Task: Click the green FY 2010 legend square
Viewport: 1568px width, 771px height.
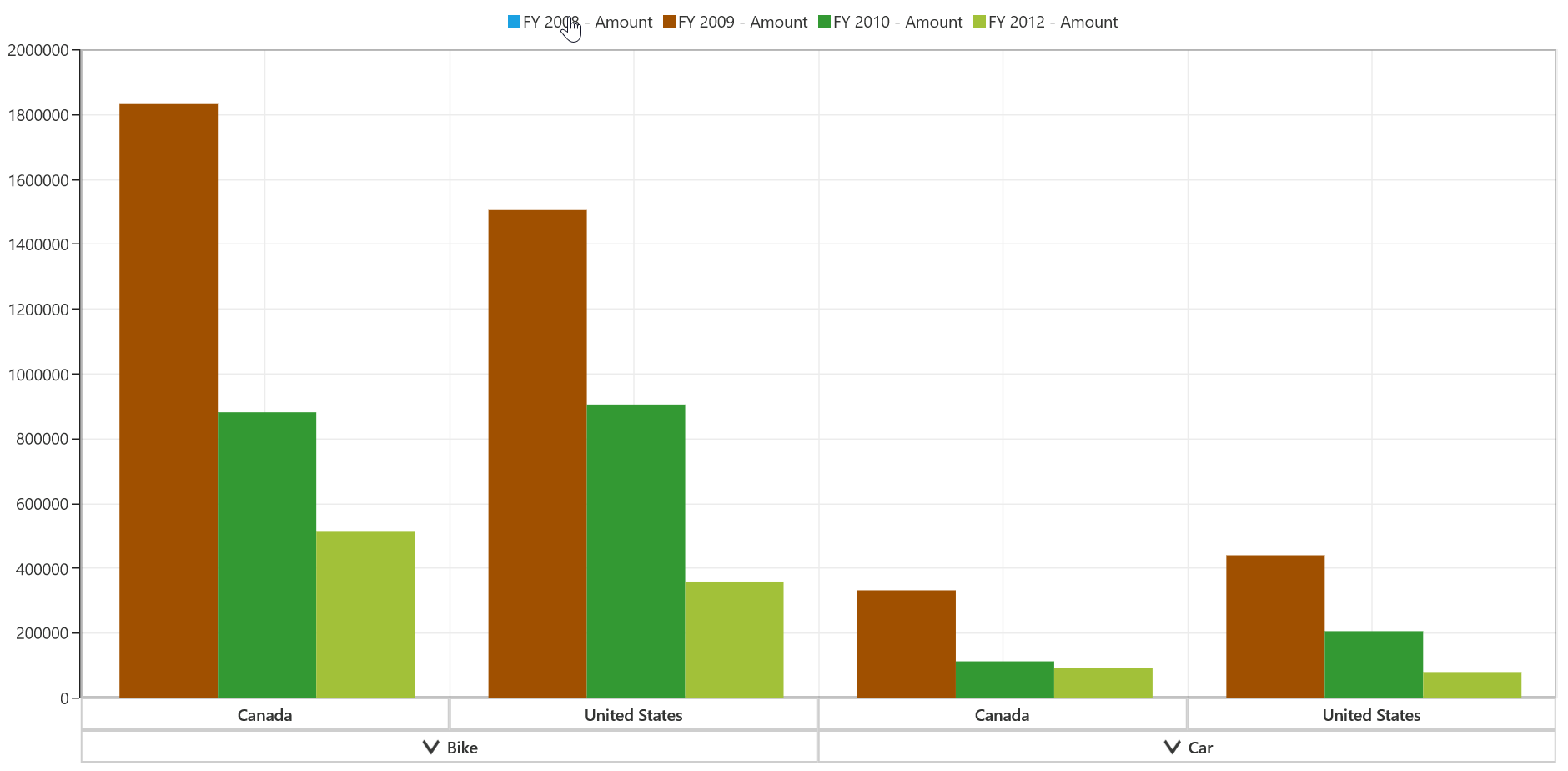Action: tap(824, 22)
